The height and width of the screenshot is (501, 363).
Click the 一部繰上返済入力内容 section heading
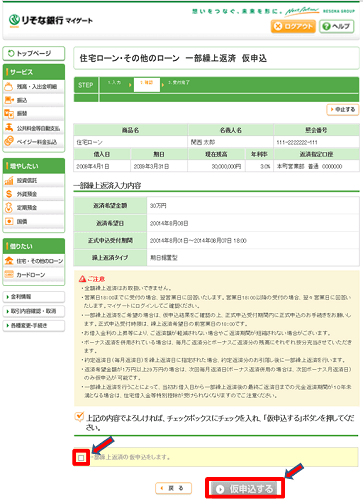click(x=107, y=185)
